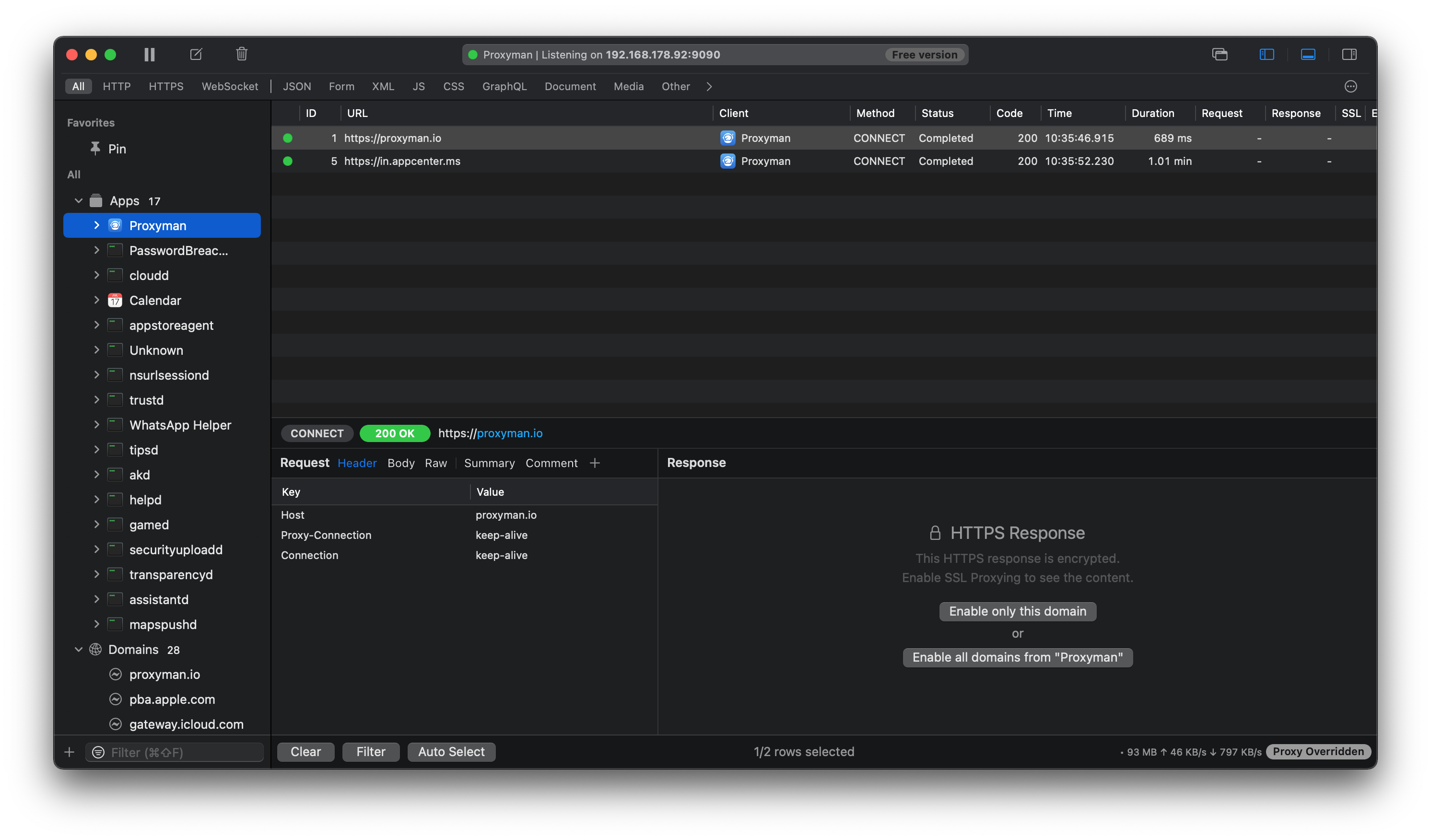This screenshot has height=840, width=1431.
Task: Click the sidebar Filter search field
Action: click(x=175, y=752)
